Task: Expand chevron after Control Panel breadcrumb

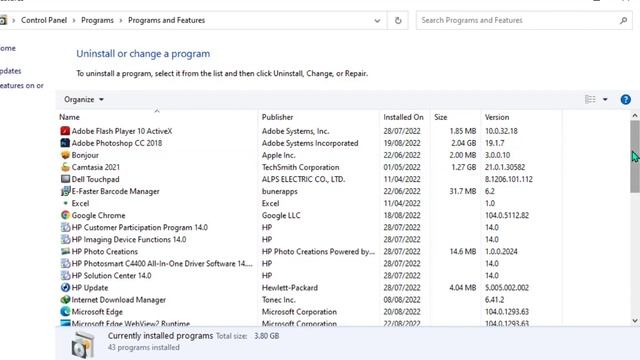Action: tap(74, 20)
